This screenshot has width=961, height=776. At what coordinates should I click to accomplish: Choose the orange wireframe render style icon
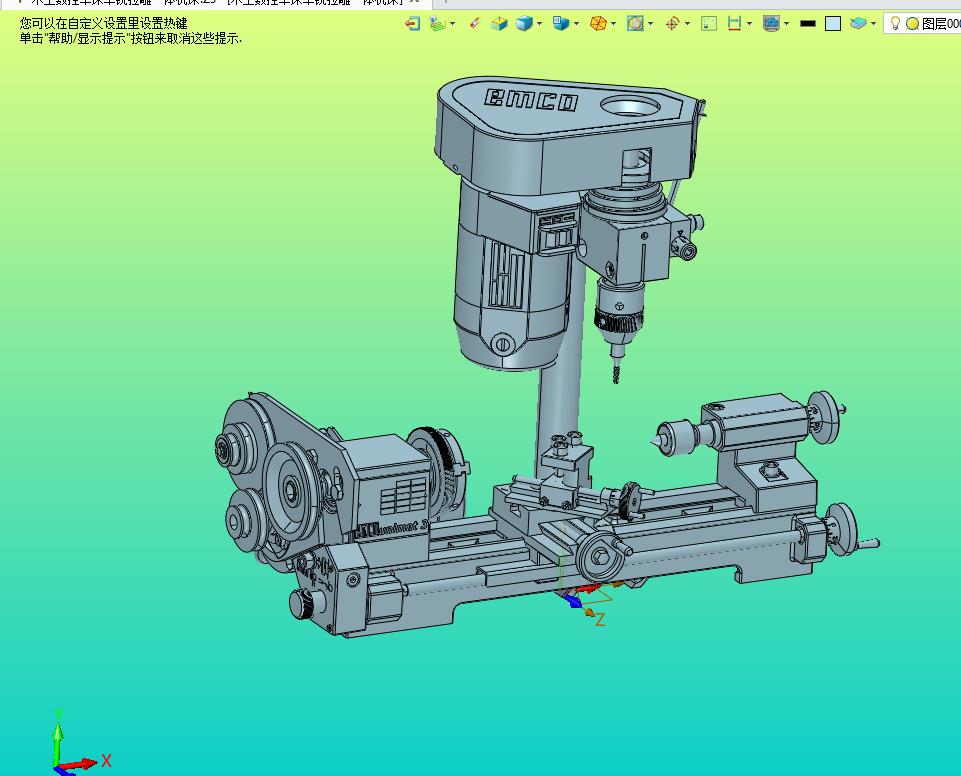point(598,23)
